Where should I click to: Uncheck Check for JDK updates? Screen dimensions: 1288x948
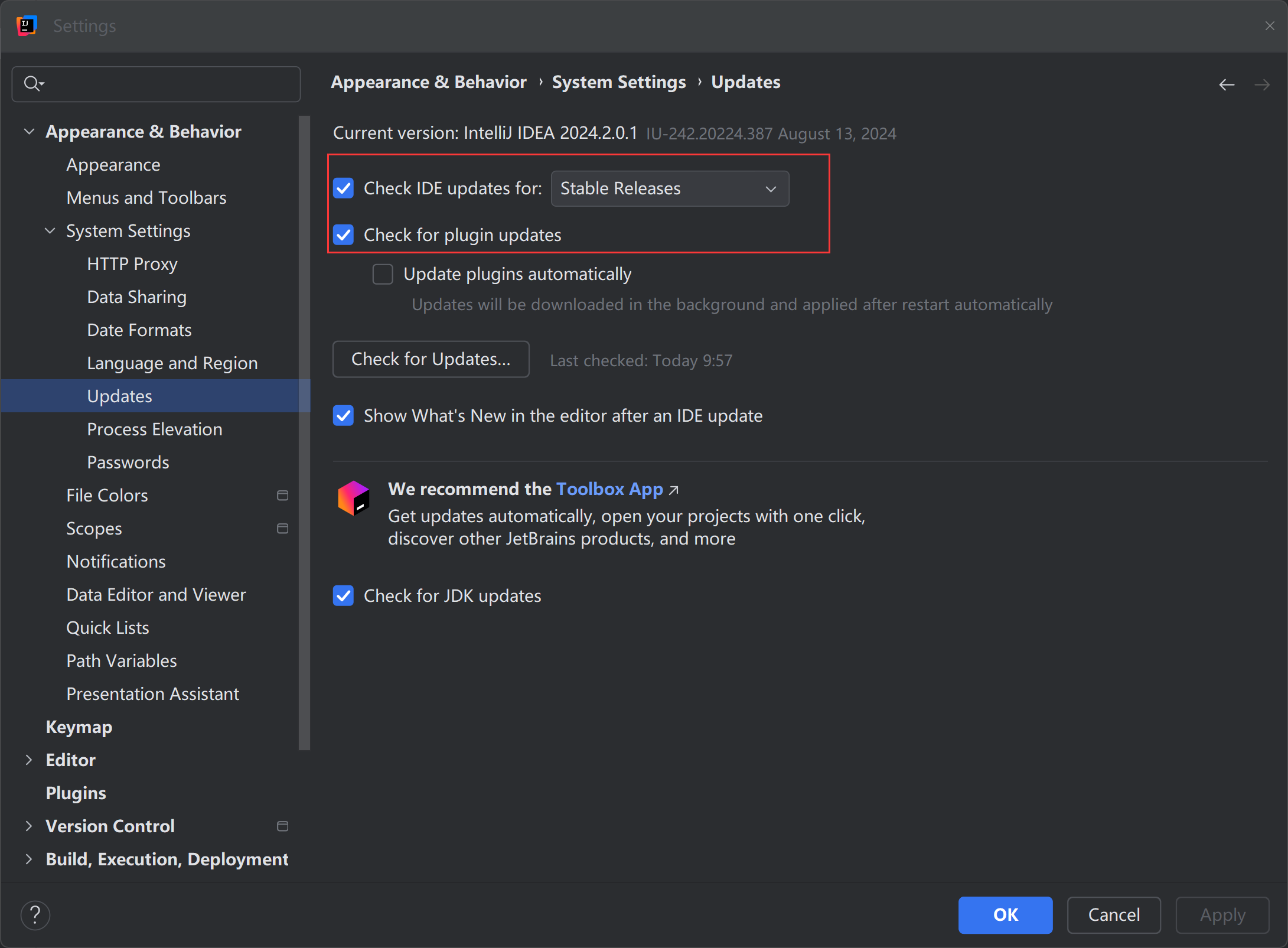[x=344, y=596]
